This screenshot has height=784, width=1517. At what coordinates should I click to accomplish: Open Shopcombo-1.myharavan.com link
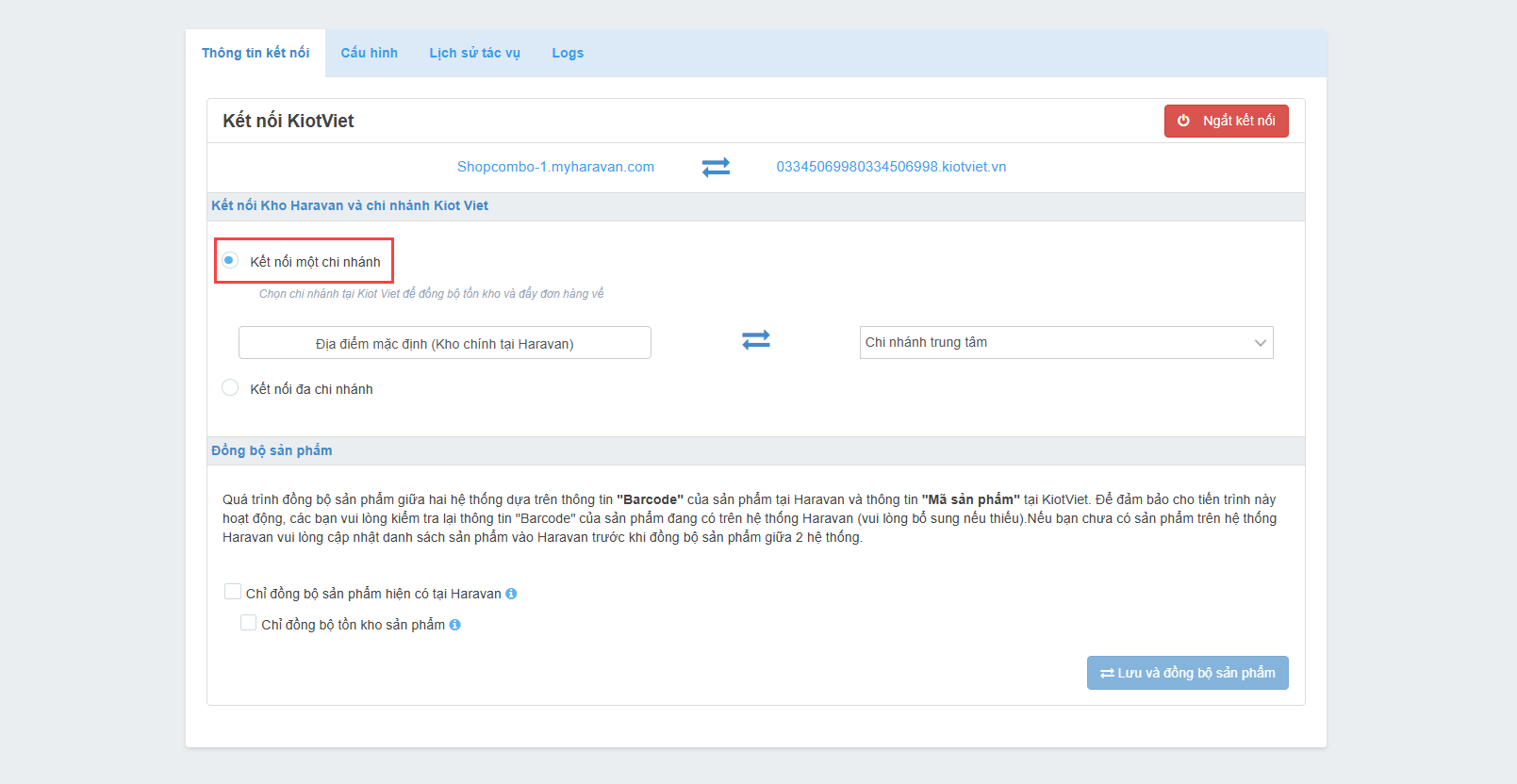pos(555,167)
